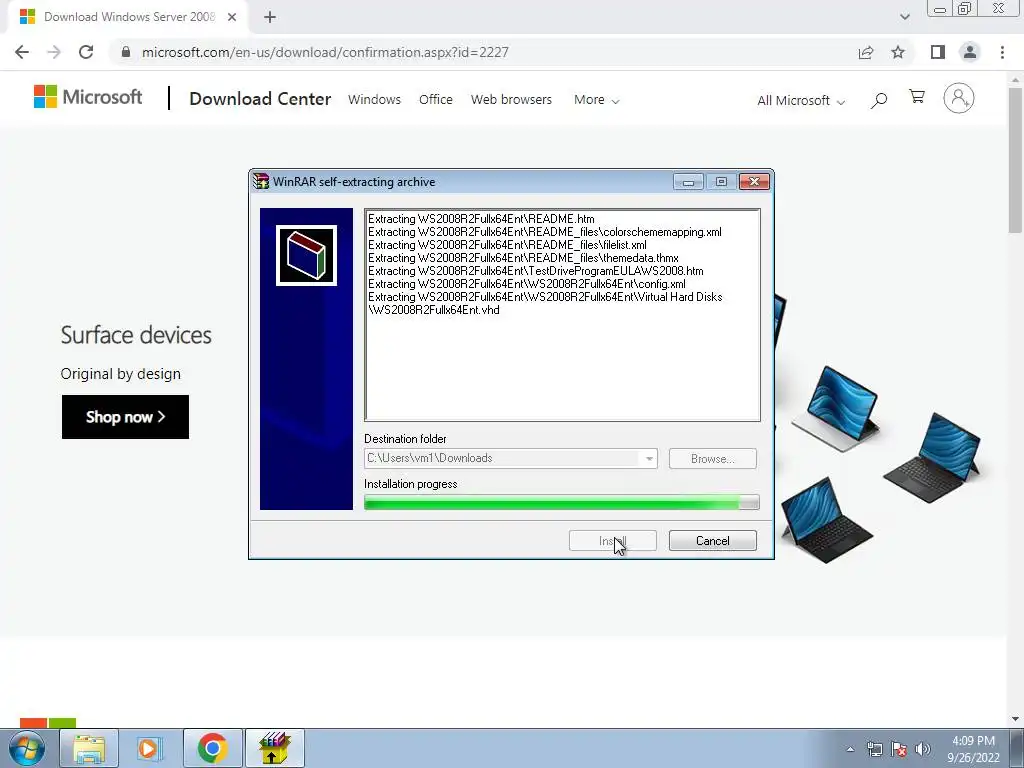This screenshot has height=768, width=1024.
Task: Click the 'themedata.thmx' extraction line
Action: coord(523,258)
